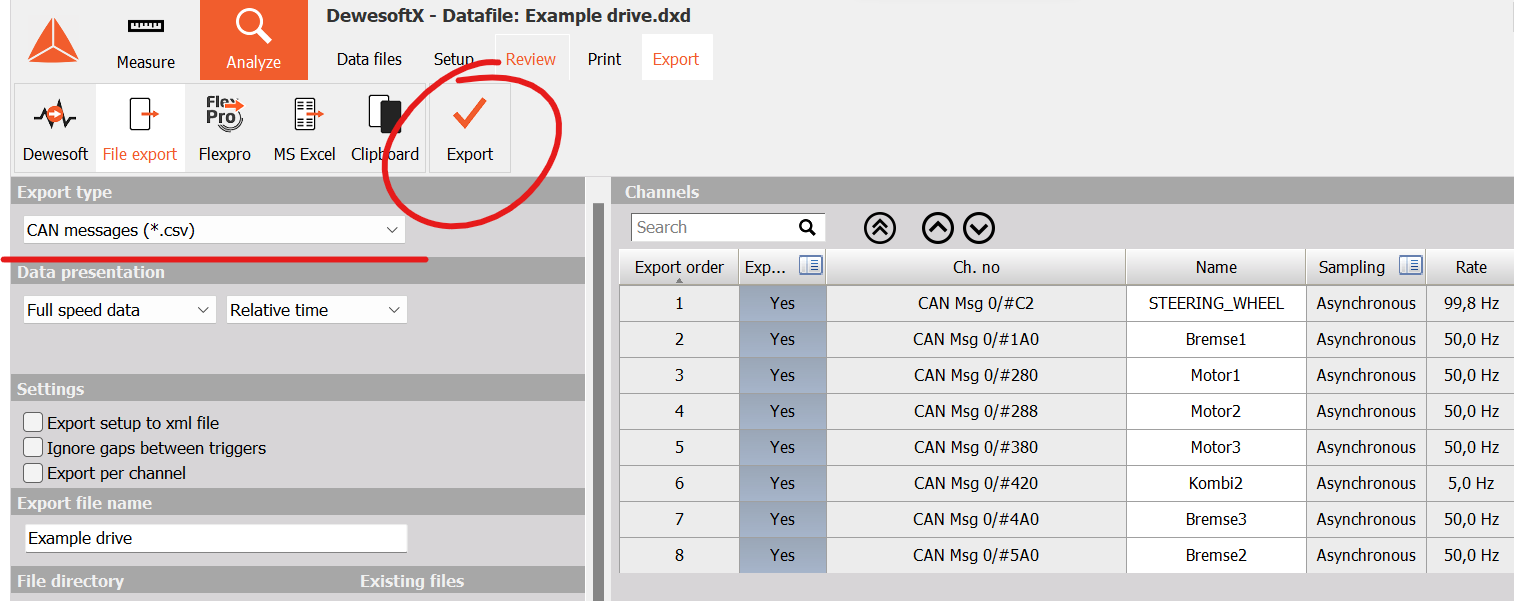Screen dimensions: 1514x601
Task: Toggle export Yes for Motor2
Action: click(x=783, y=411)
